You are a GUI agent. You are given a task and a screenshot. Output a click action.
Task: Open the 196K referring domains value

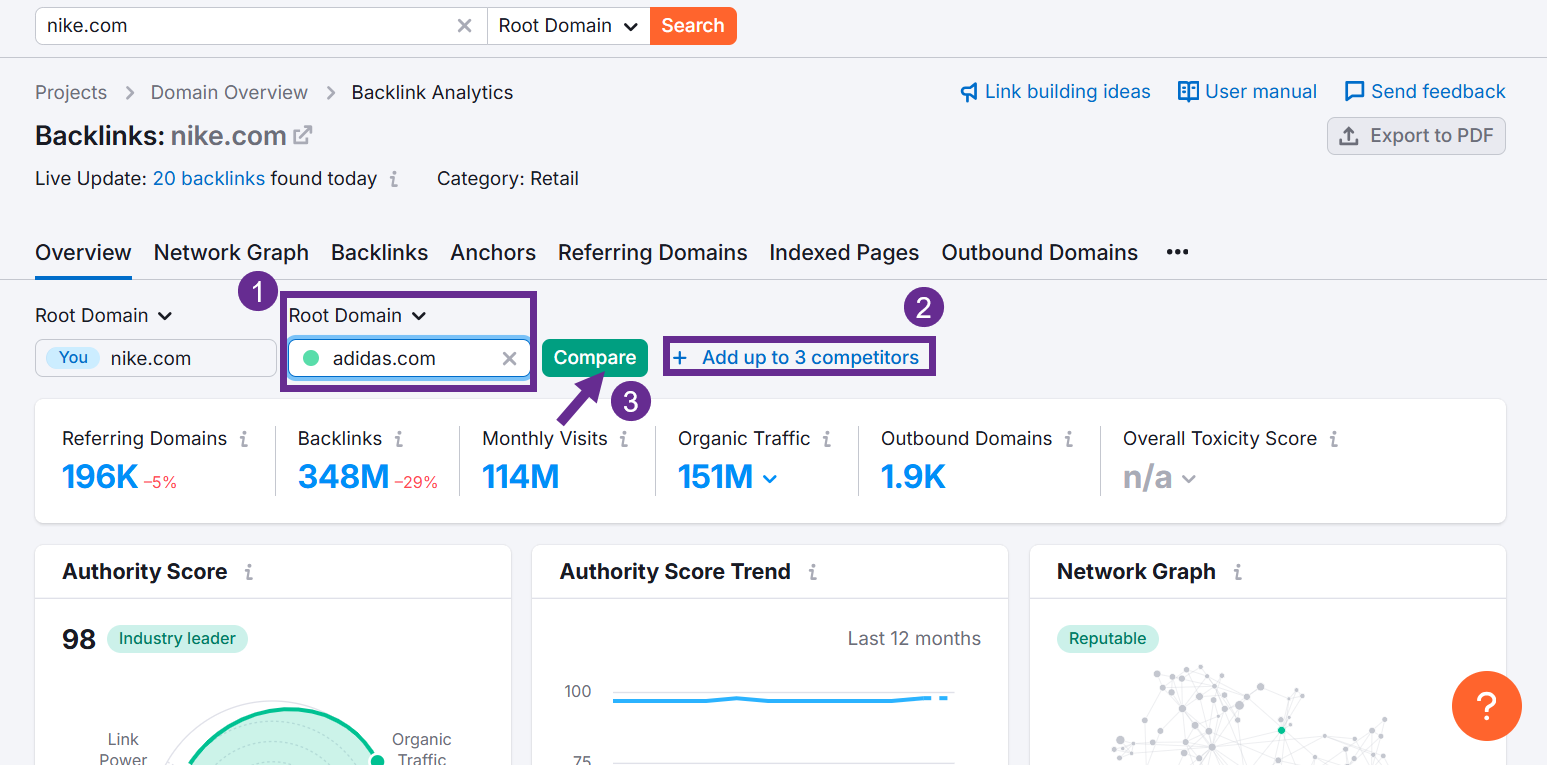click(100, 477)
